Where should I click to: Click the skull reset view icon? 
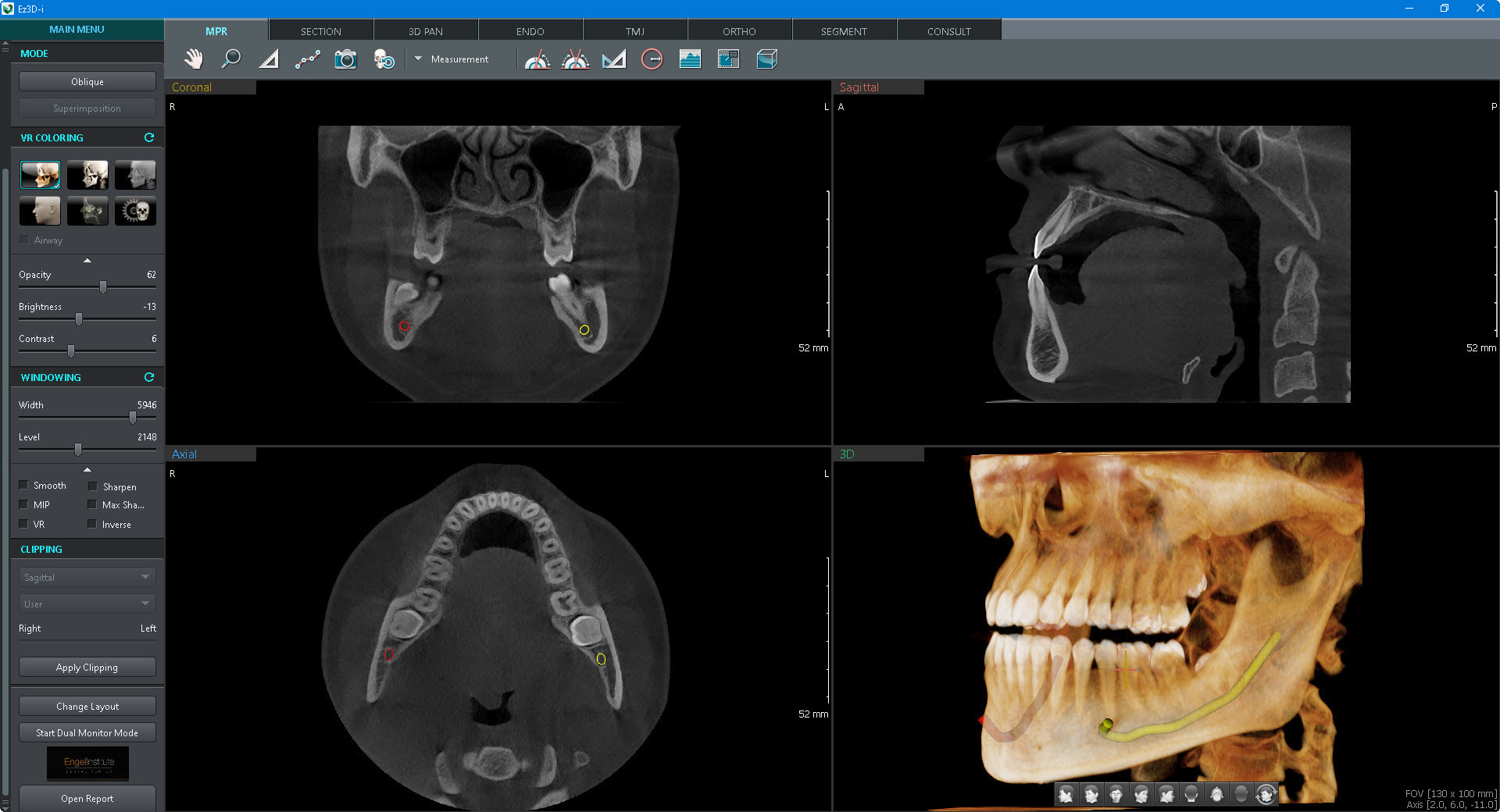click(x=384, y=59)
